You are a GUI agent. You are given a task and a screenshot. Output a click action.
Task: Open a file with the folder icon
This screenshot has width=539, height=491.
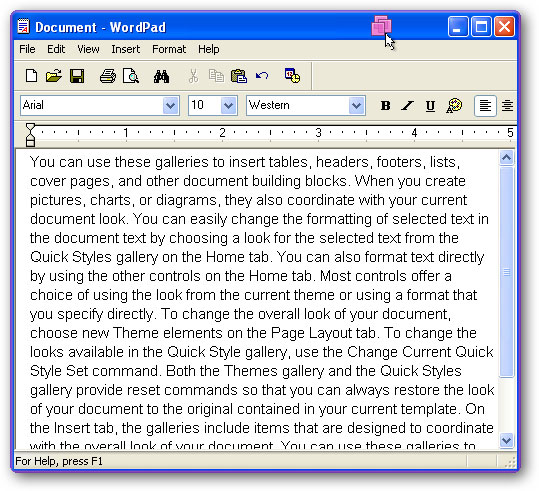(x=54, y=76)
